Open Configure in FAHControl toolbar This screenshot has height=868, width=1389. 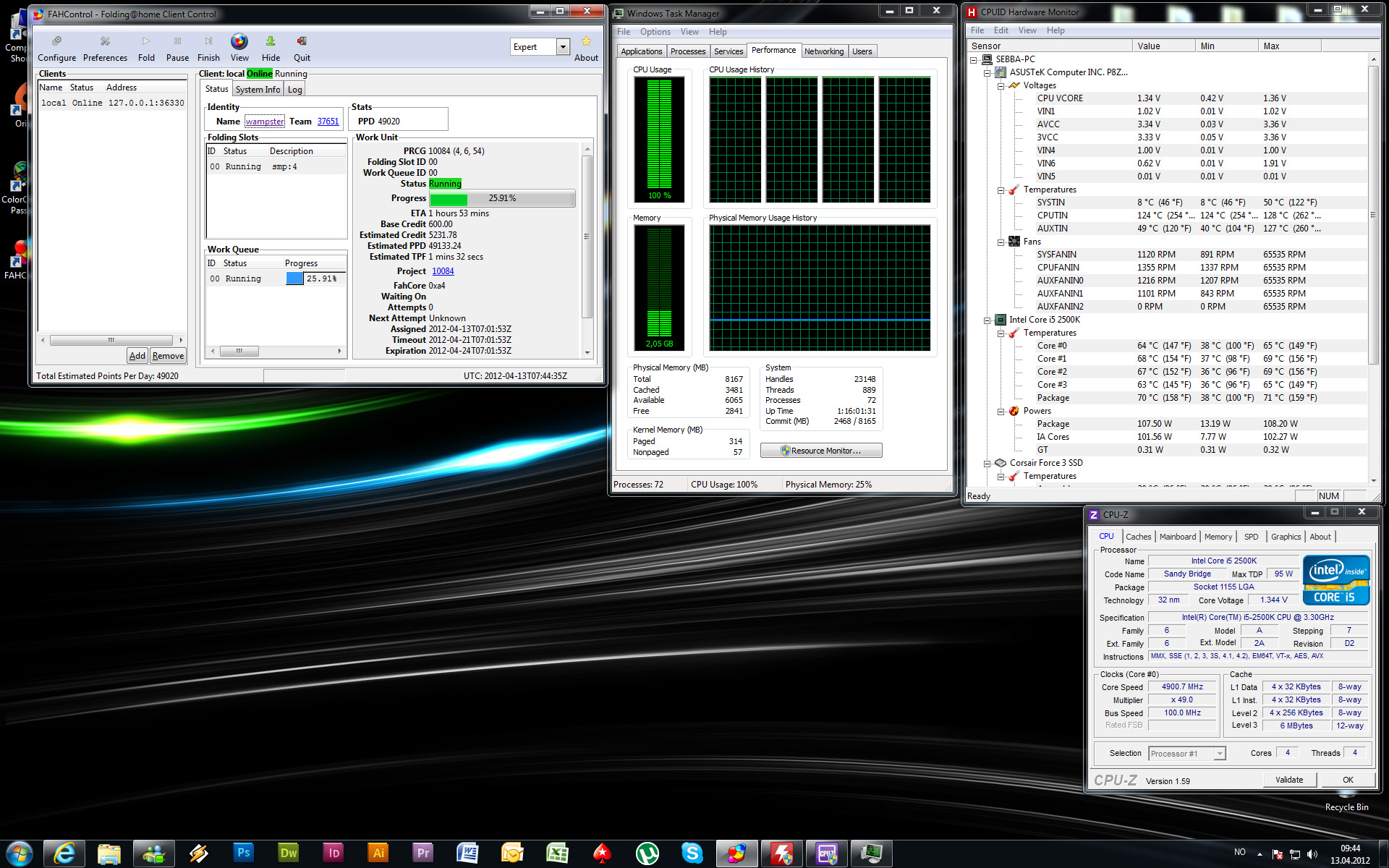click(x=56, y=48)
